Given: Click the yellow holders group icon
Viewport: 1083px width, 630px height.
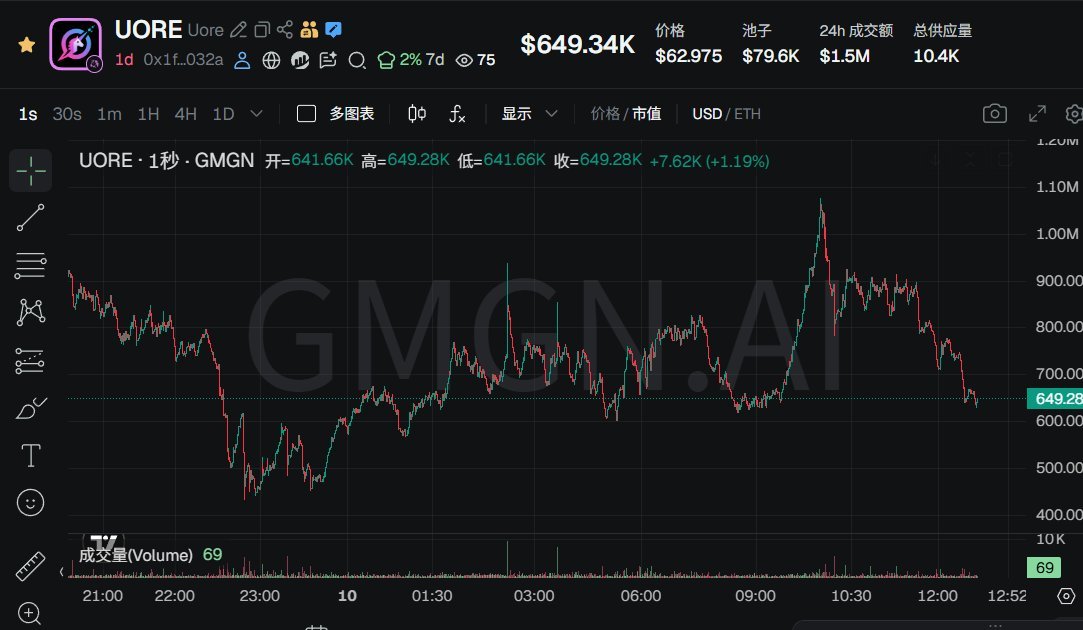Looking at the screenshot, I should [309, 30].
